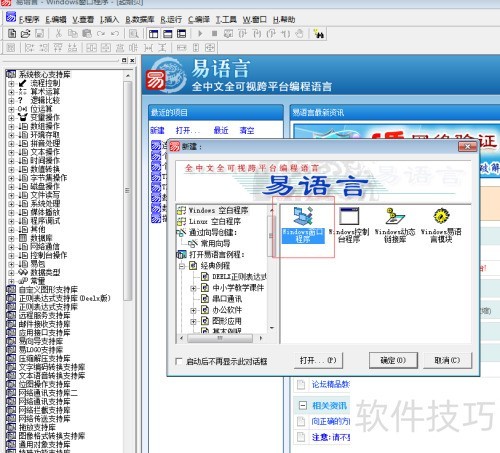Image resolution: width=500 pixels, height=453 pixels.
Task: Open the F.程序 menu
Action: (x=29, y=20)
